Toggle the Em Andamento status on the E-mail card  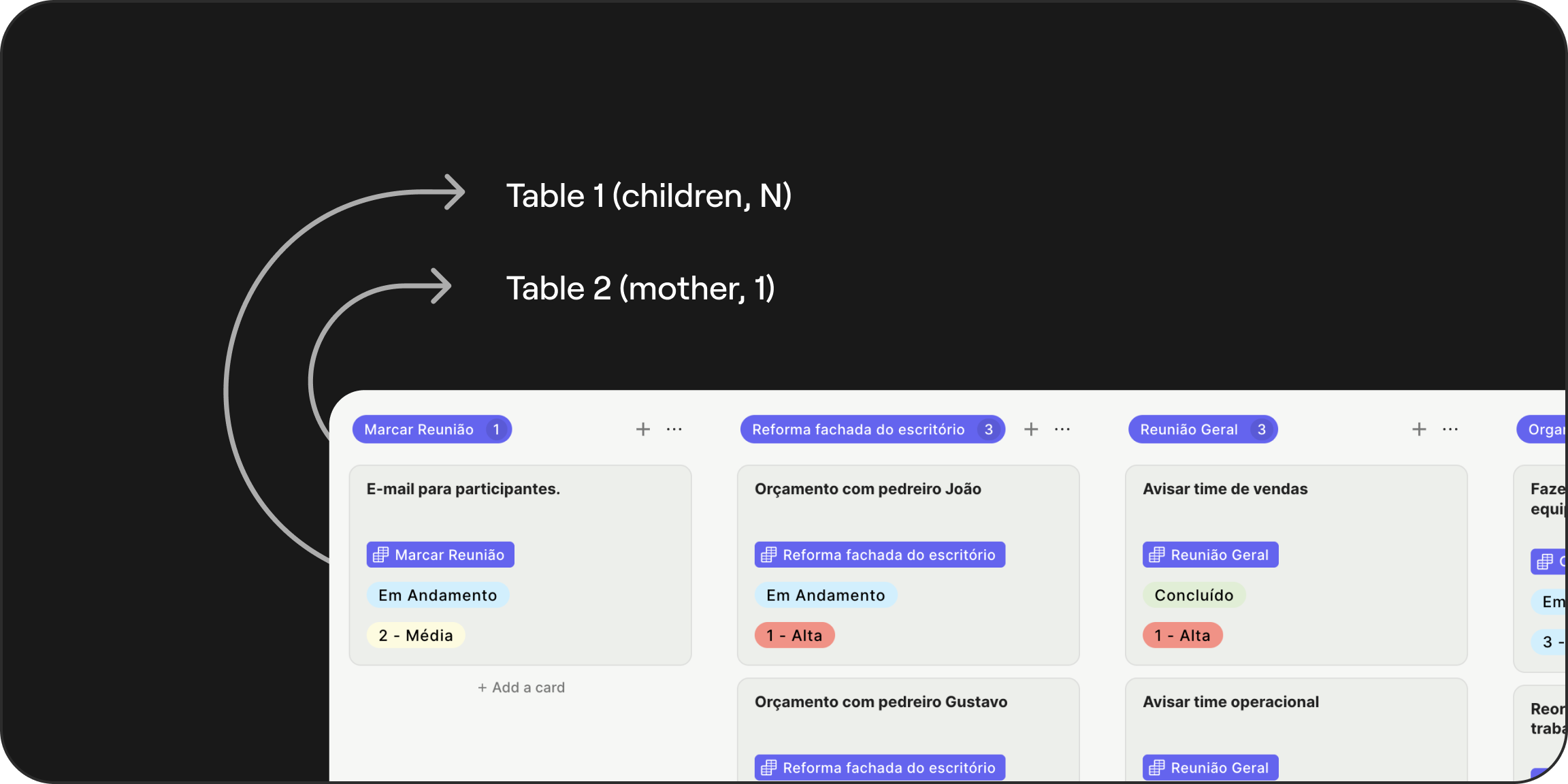coord(438,595)
